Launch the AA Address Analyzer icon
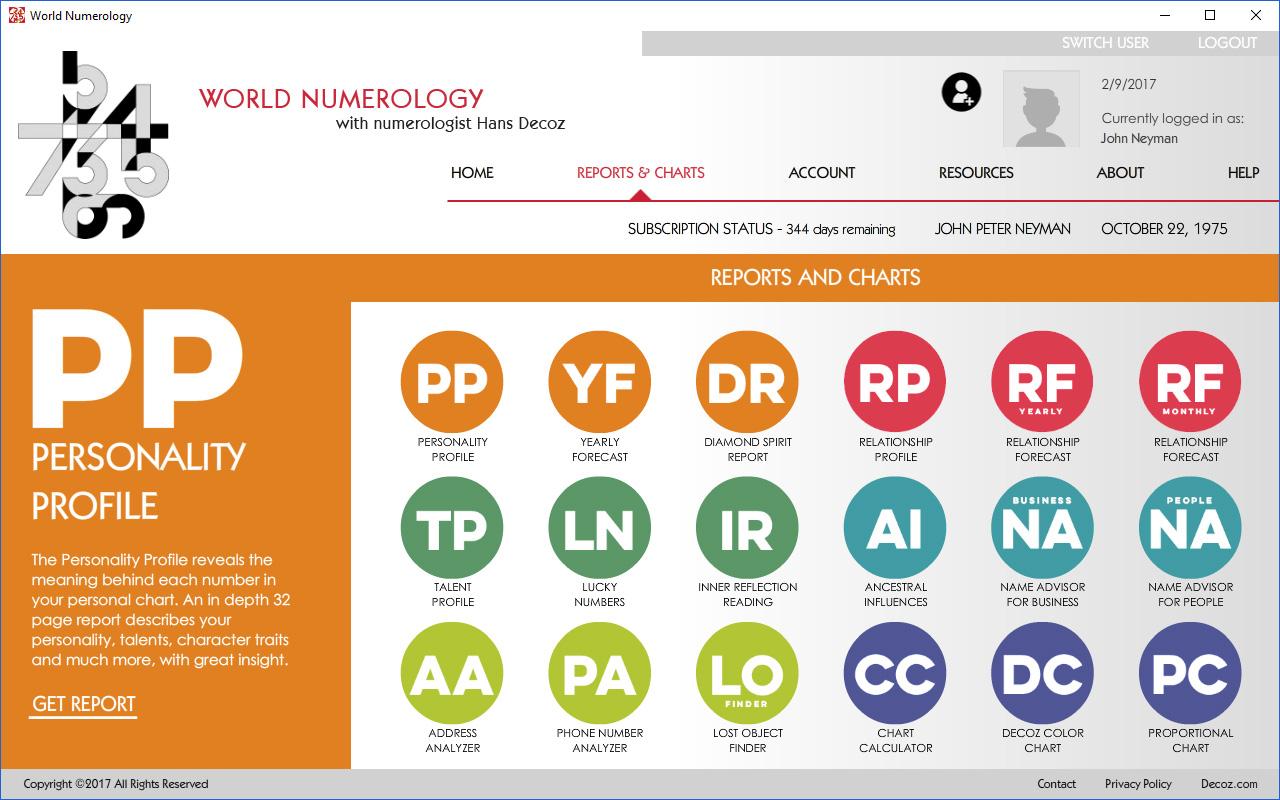The height and width of the screenshot is (800, 1280). [452, 673]
